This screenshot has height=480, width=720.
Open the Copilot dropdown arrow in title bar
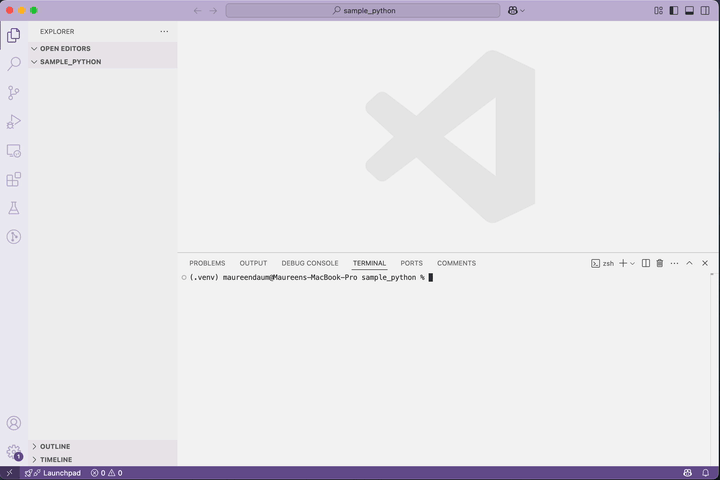(523, 11)
